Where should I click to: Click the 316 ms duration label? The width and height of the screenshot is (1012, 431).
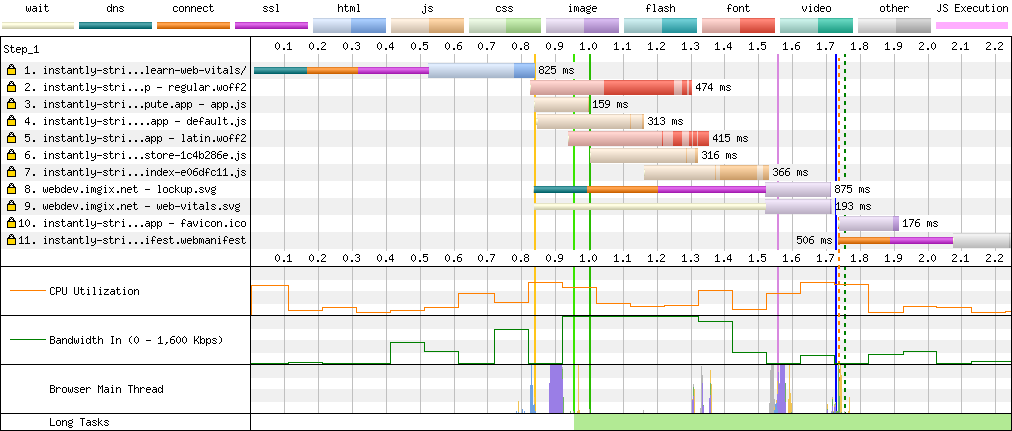719,155
